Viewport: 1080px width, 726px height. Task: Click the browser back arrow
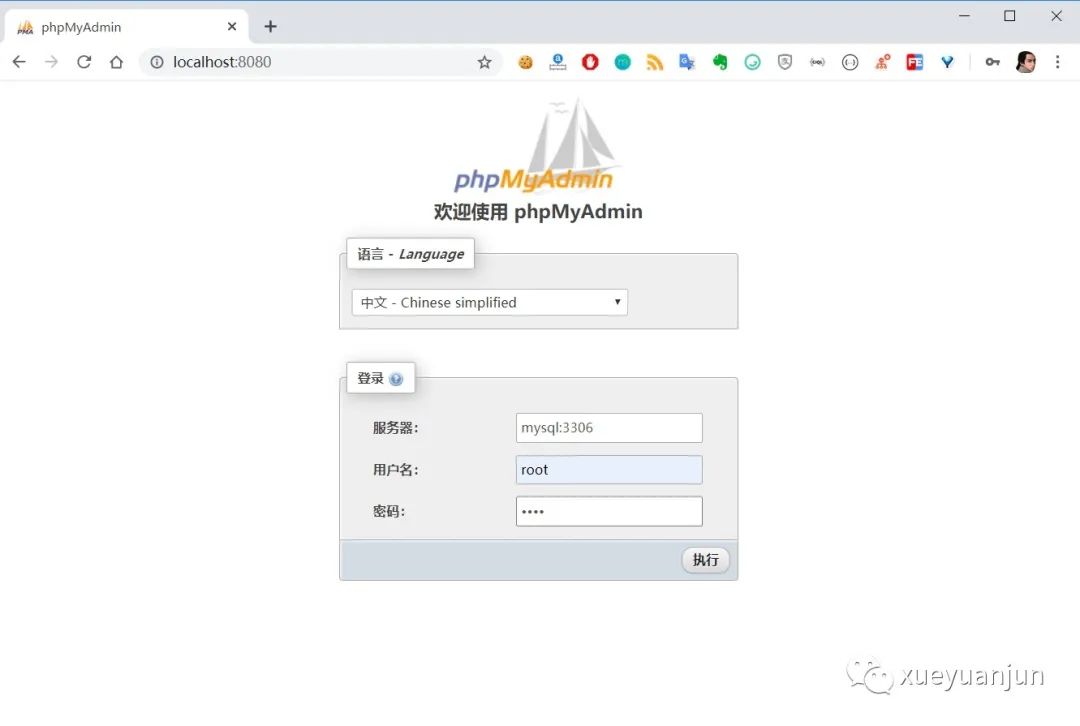click(19, 62)
